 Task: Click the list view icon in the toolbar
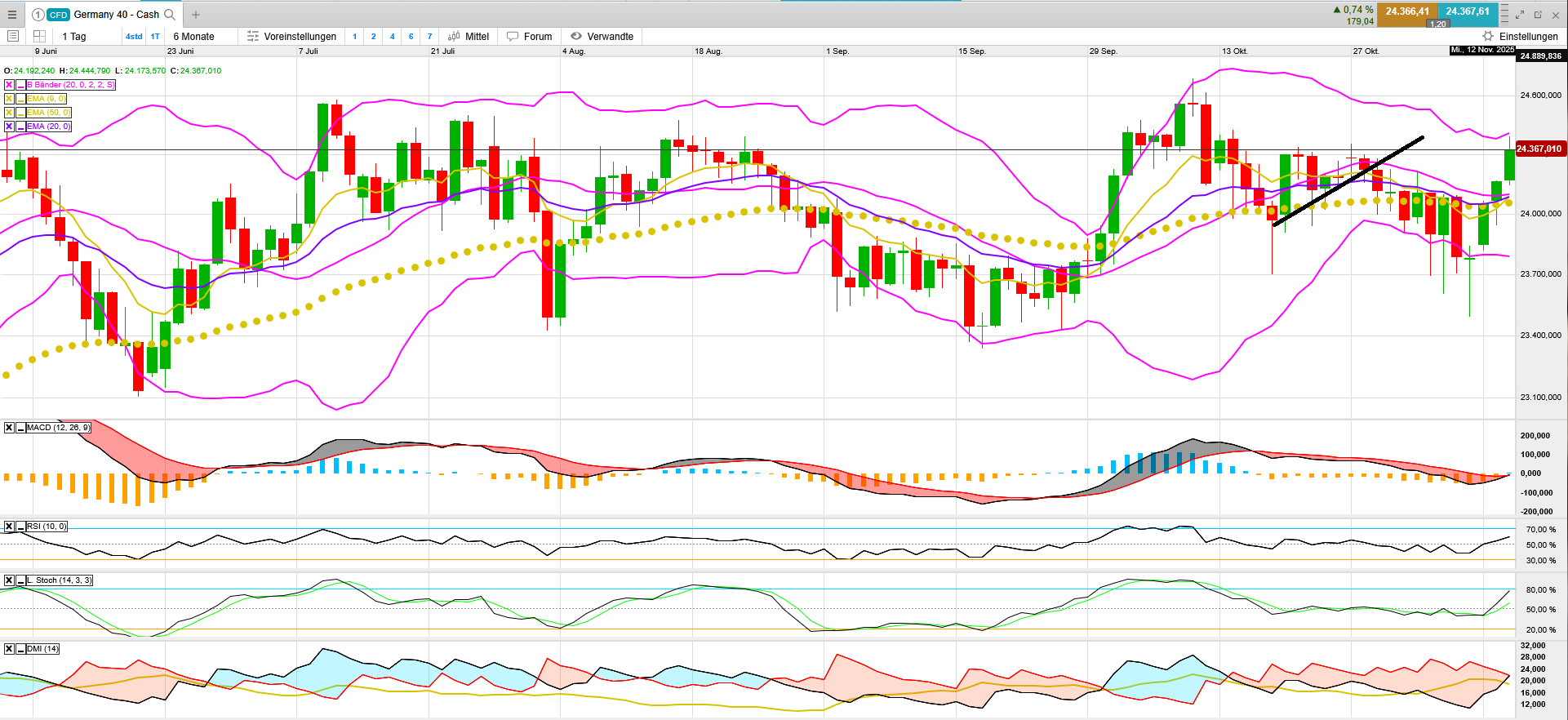(x=13, y=37)
